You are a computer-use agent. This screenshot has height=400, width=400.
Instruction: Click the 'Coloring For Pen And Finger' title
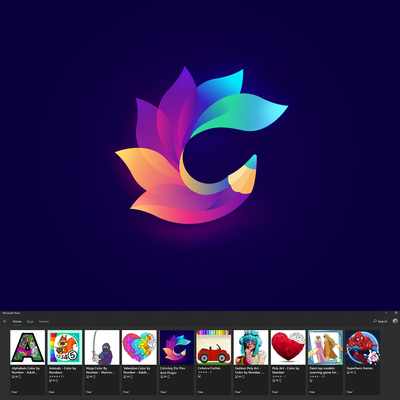[172, 370]
